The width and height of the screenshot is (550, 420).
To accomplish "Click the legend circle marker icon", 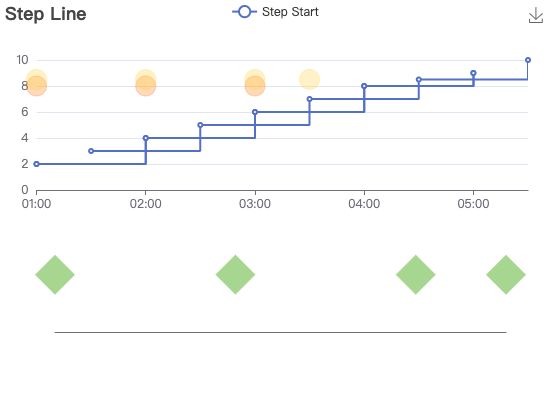I will coord(244,12).
